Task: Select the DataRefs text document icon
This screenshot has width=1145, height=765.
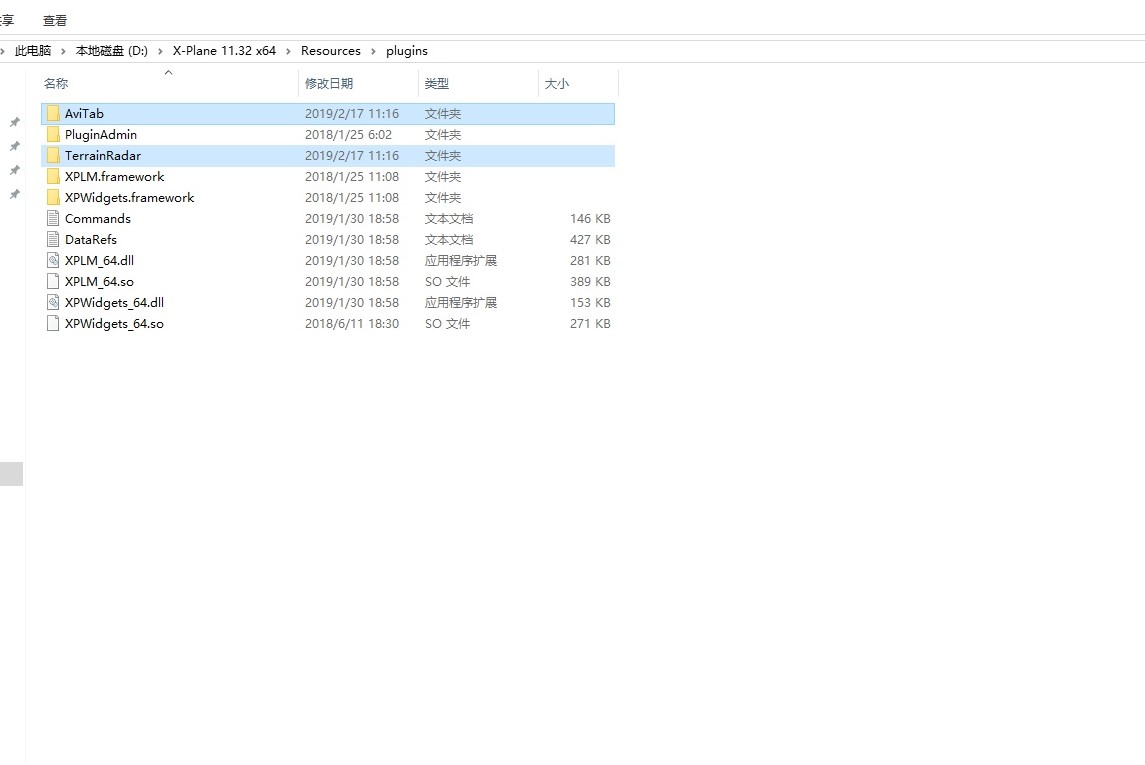Action: [x=53, y=240]
